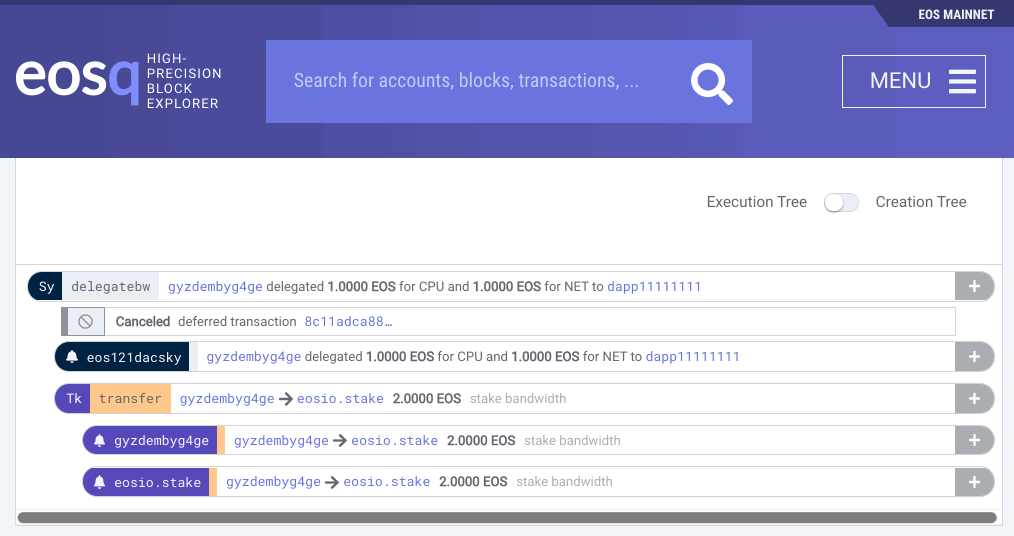Open the MENU button
The width and height of the screenshot is (1014, 536).
(914, 81)
